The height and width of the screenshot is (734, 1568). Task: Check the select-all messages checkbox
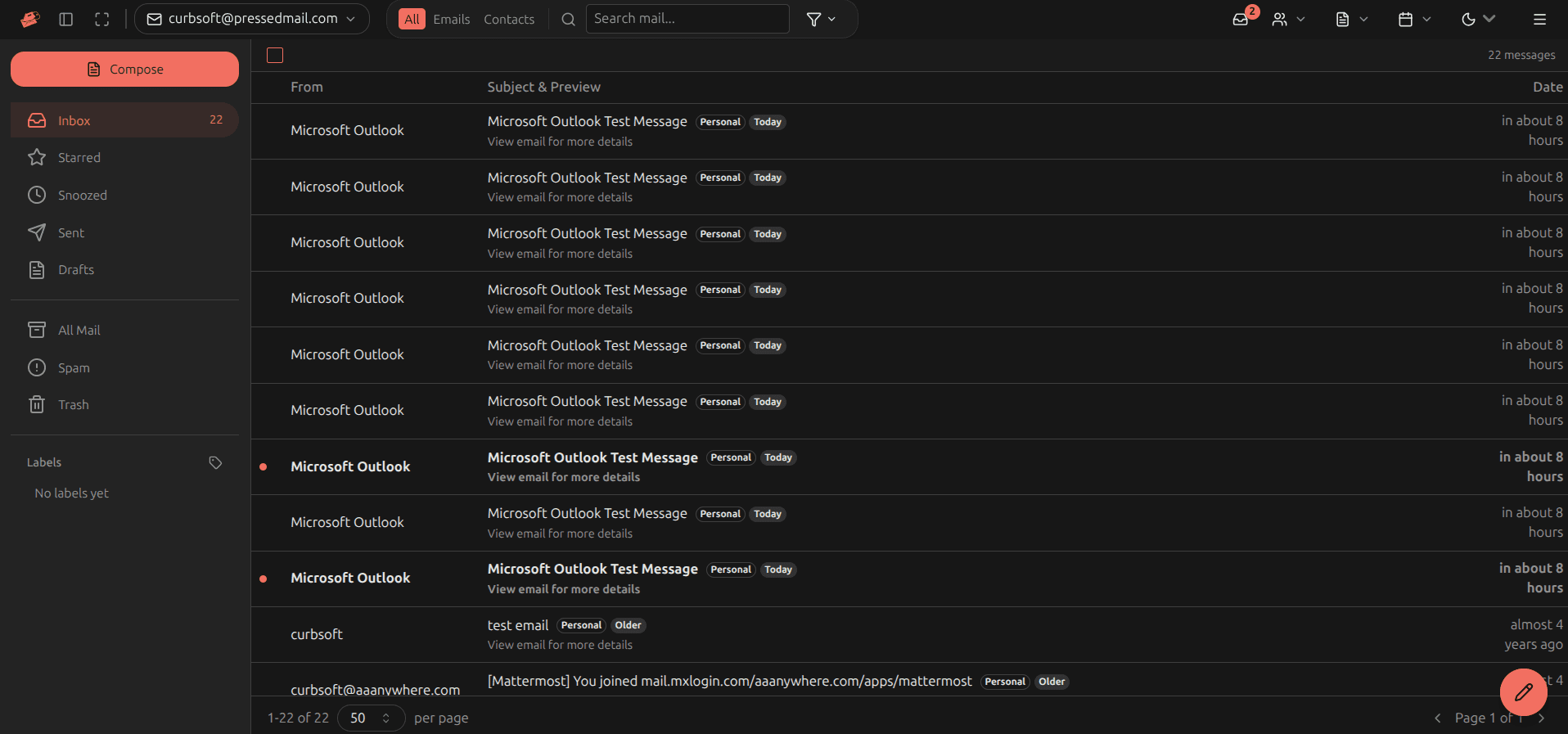[x=275, y=56]
